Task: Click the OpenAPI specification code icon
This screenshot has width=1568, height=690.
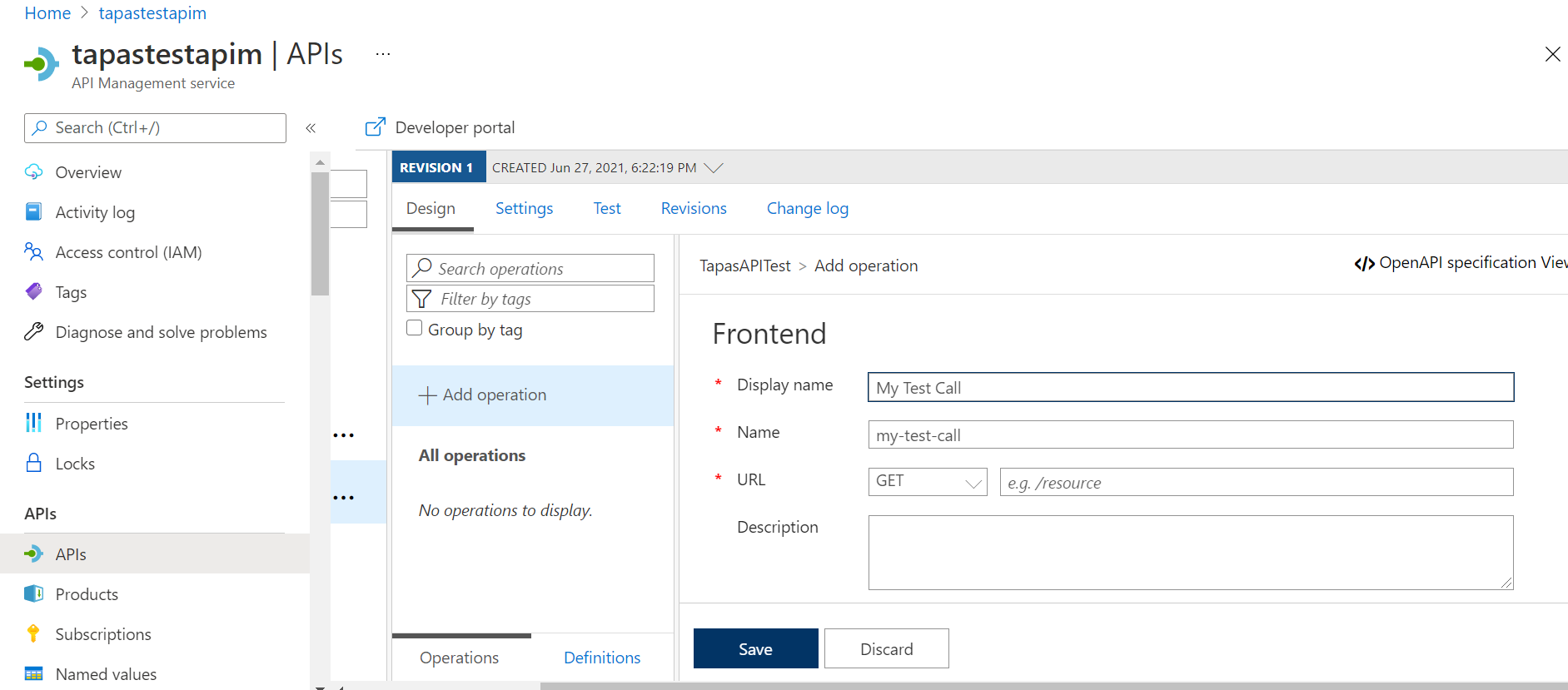Action: point(1365,264)
